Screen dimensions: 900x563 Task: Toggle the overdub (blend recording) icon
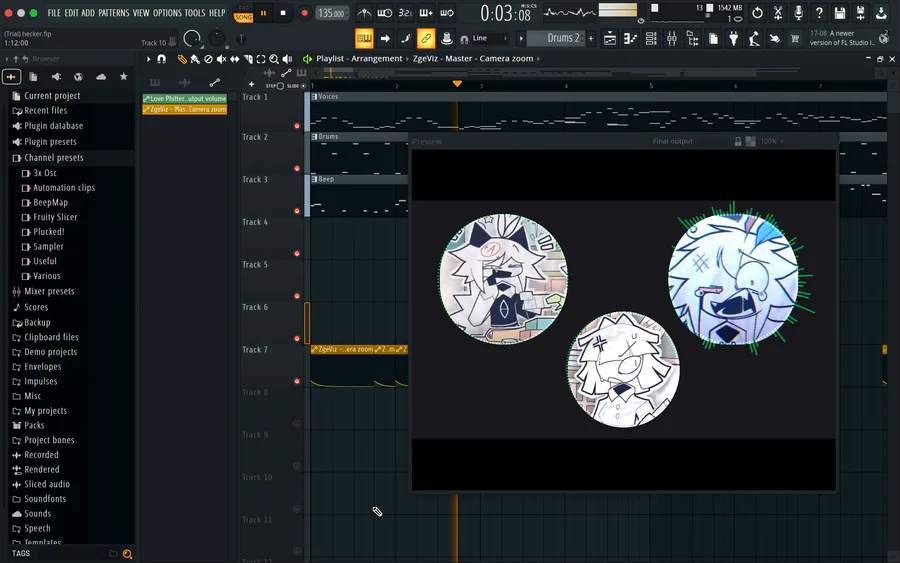tap(426, 13)
